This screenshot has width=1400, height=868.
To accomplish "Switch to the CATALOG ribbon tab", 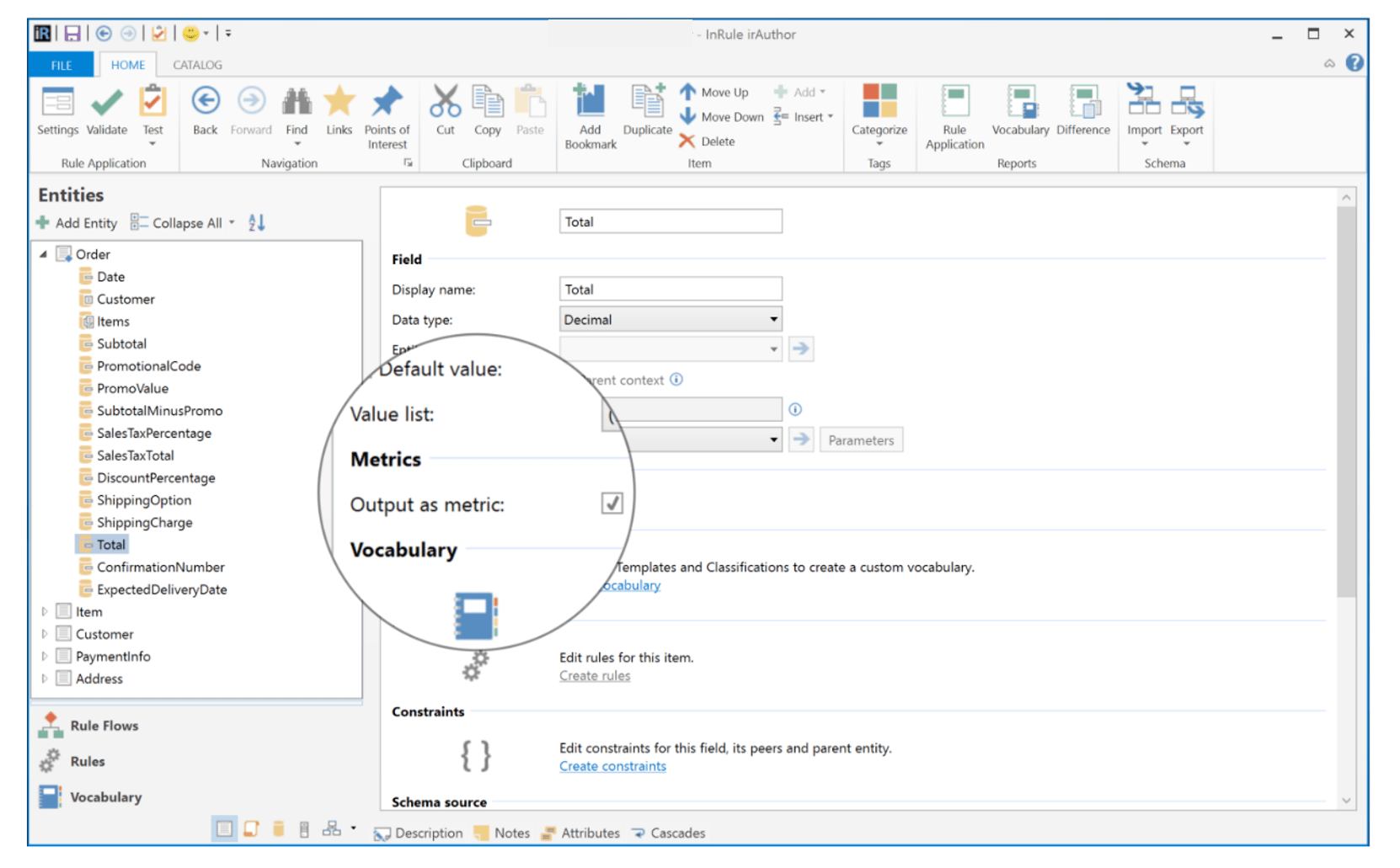I will coord(198,65).
